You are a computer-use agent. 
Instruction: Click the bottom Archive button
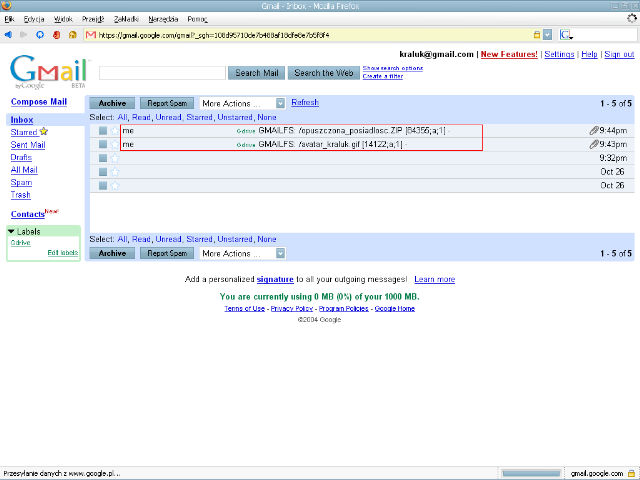click(x=112, y=253)
